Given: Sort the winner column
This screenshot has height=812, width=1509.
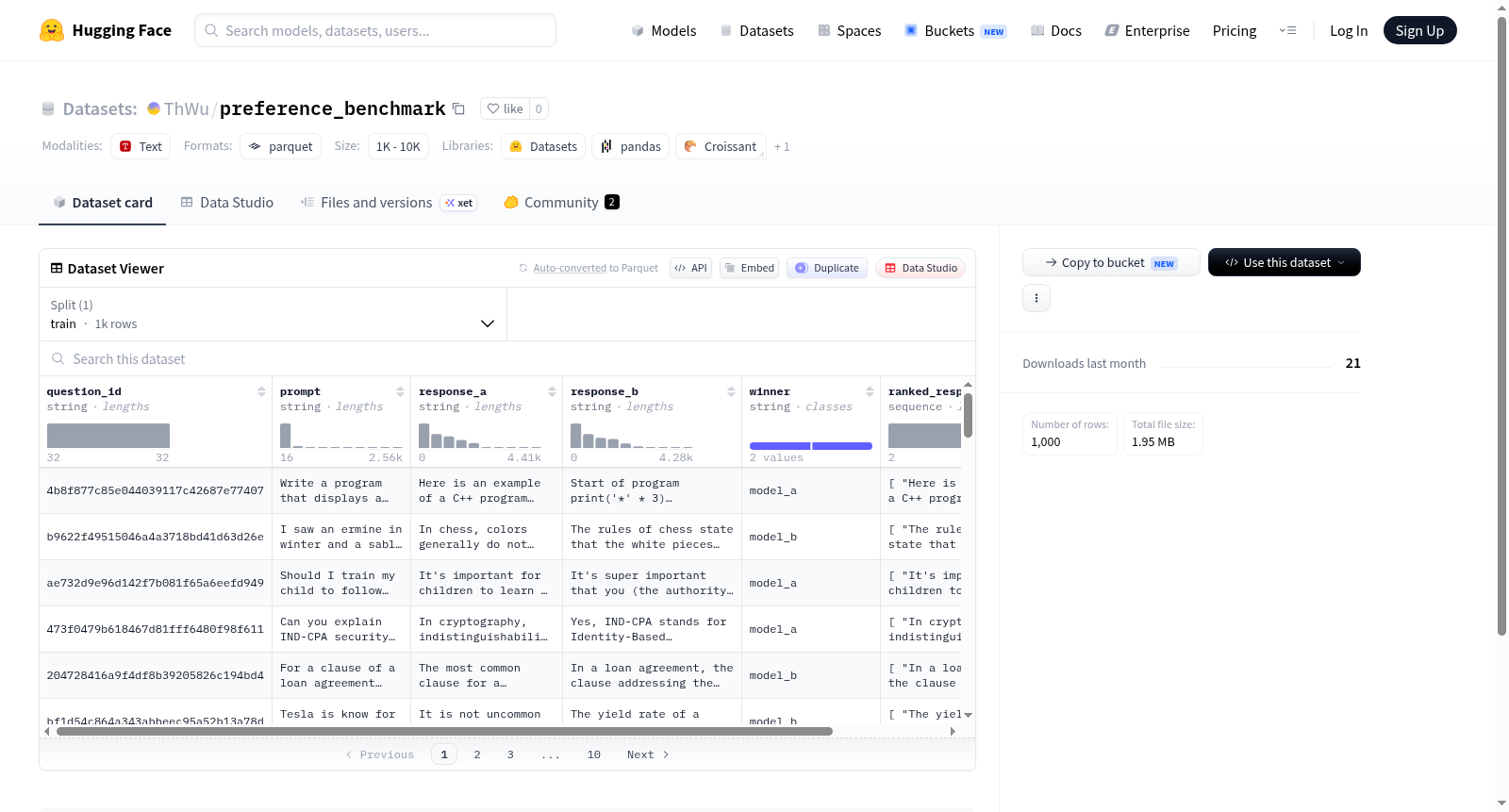Looking at the screenshot, I should (870, 391).
